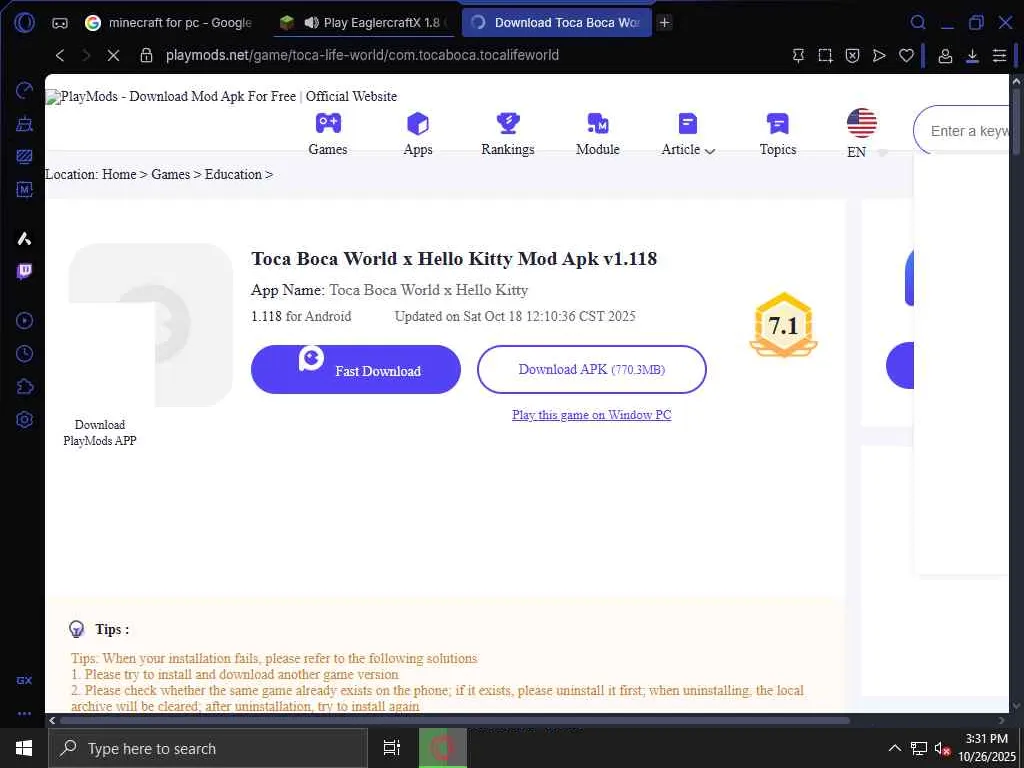Open the EN language selector
The width and height of the screenshot is (1024, 768).
[861, 133]
